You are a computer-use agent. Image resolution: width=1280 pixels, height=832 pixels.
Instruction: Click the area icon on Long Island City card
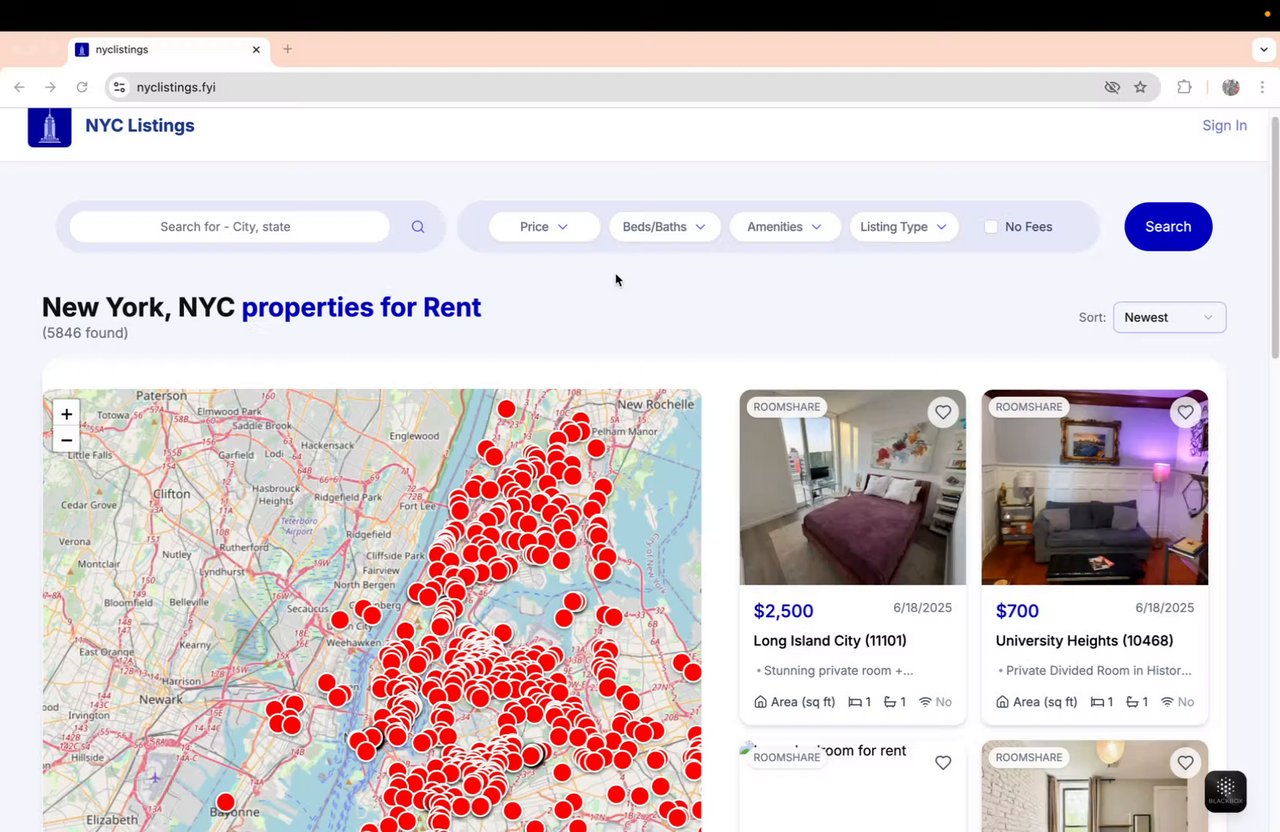pyautogui.click(x=760, y=702)
